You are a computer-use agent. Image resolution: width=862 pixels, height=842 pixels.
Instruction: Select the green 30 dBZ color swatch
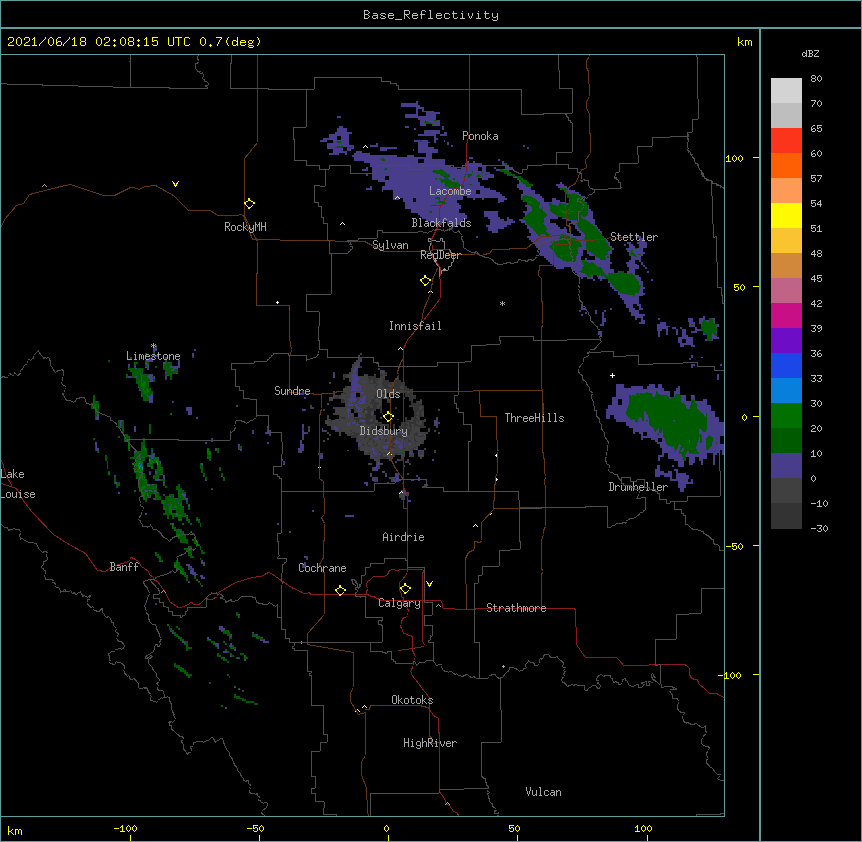pyautogui.click(x=786, y=416)
